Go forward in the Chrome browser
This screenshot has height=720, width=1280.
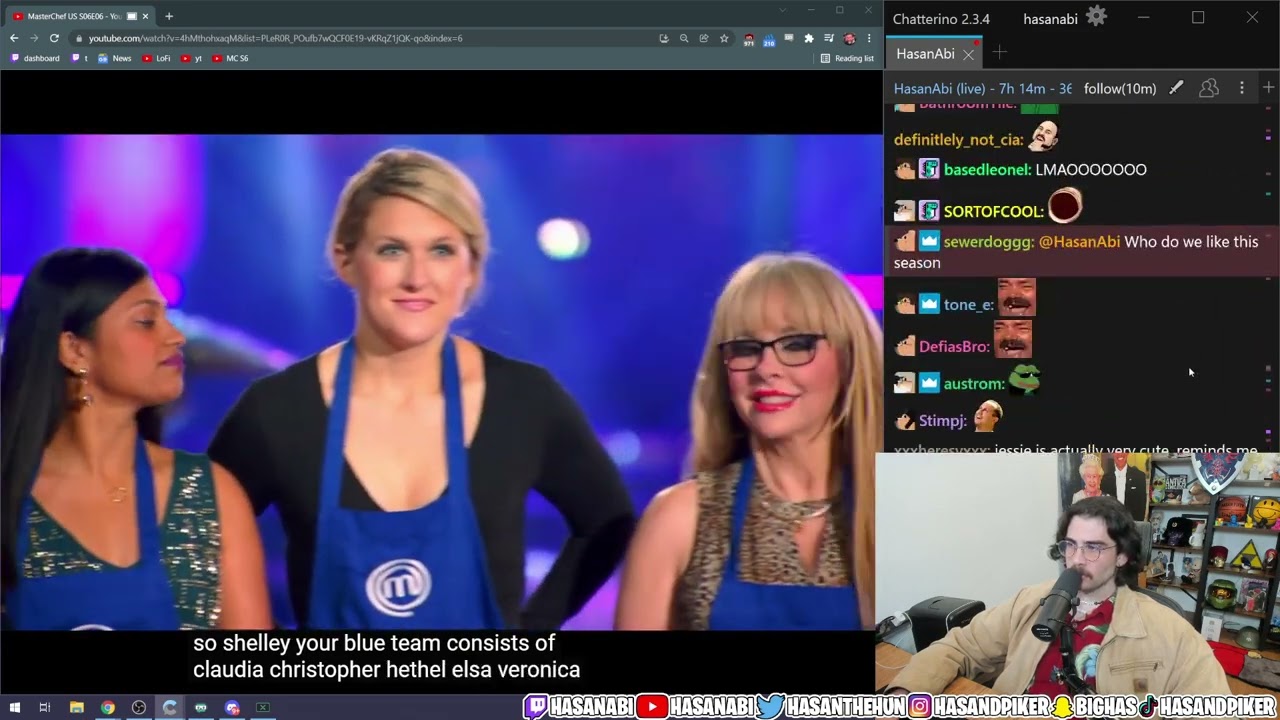click(x=34, y=38)
